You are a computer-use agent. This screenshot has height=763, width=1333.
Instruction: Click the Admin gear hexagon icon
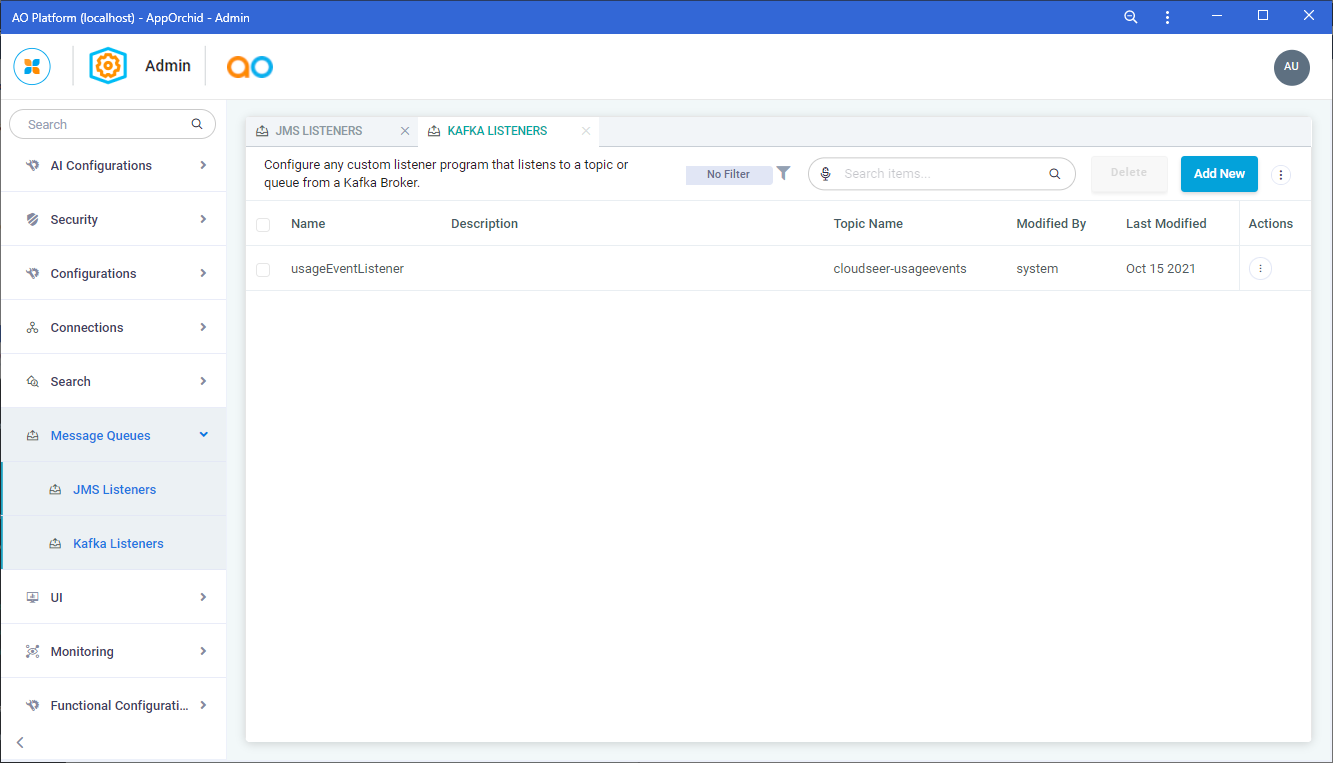click(108, 66)
